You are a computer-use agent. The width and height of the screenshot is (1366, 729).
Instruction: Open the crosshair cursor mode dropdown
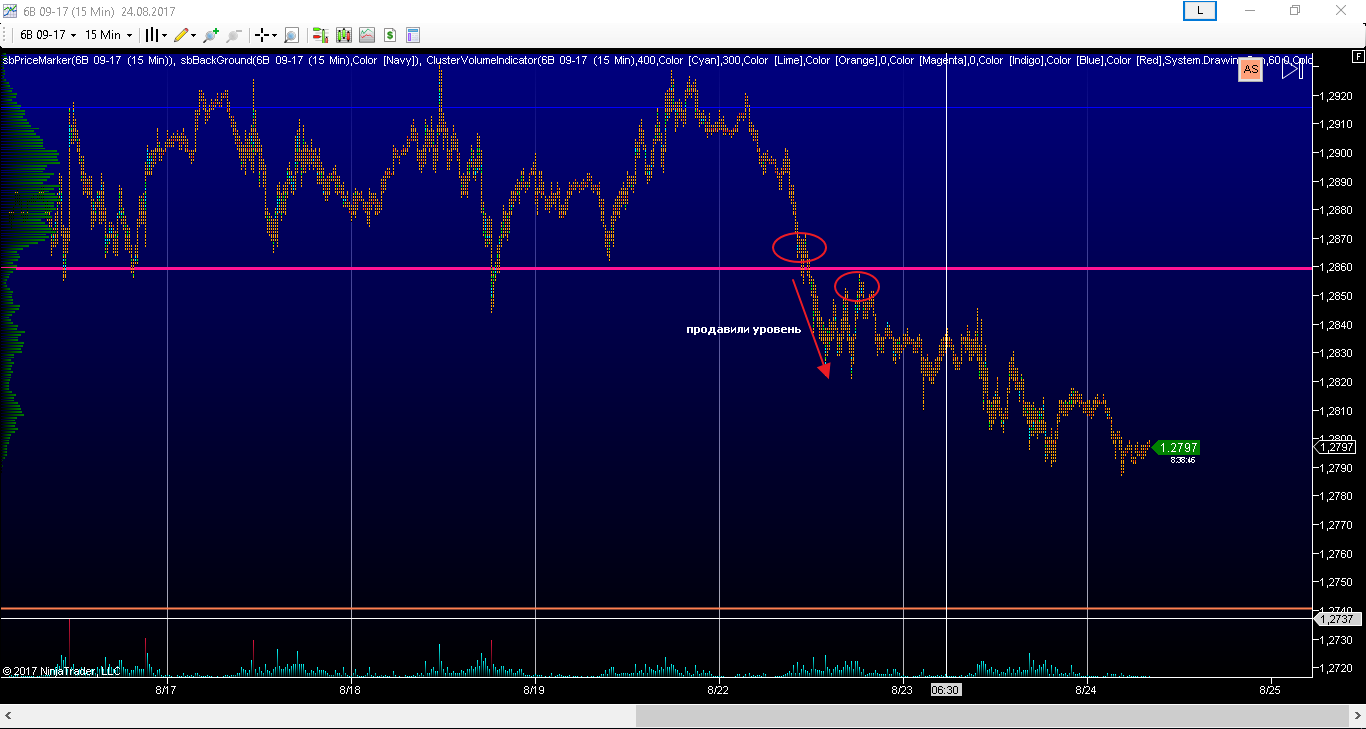[x=266, y=35]
